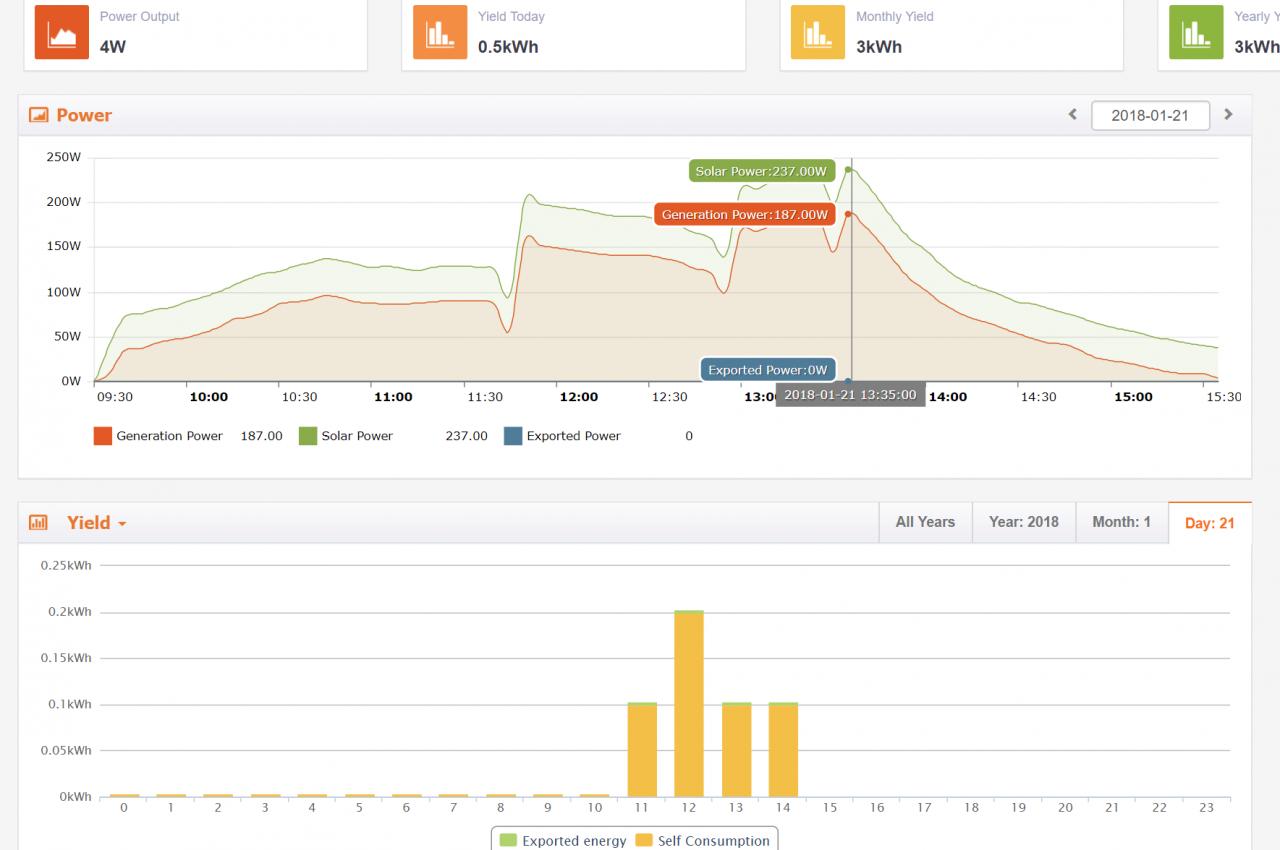Click the Generation Power 187.00W tooltip label
Screen dimensions: 1280x850
point(745,215)
